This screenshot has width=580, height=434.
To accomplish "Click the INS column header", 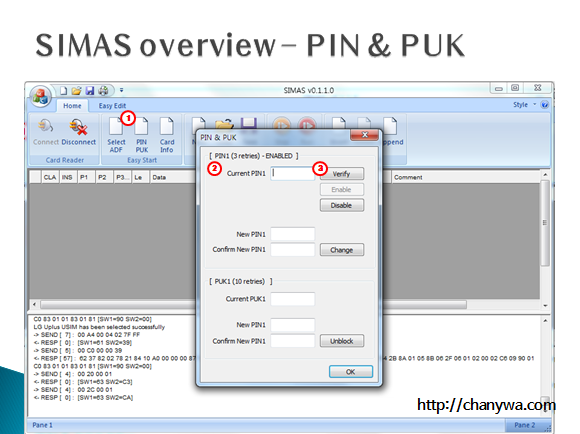I will (x=67, y=177).
